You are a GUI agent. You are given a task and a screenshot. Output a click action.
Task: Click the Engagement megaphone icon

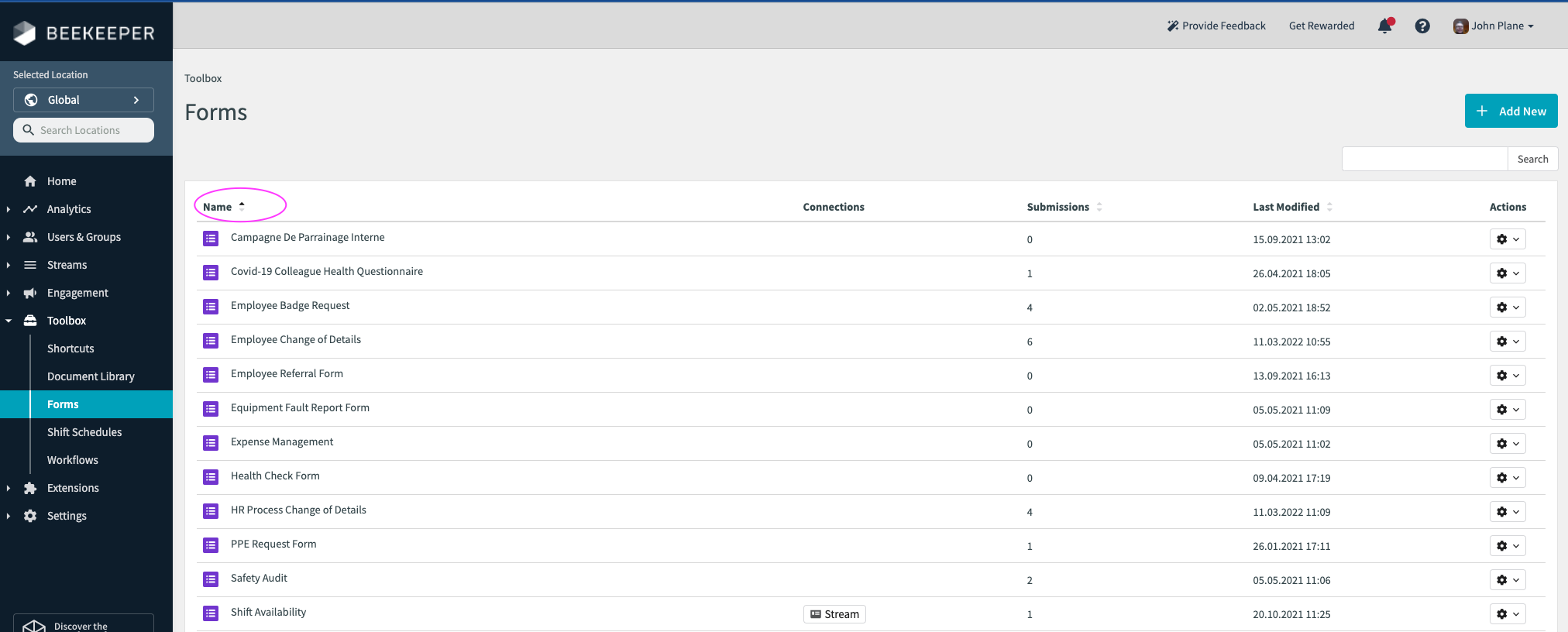click(30, 293)
